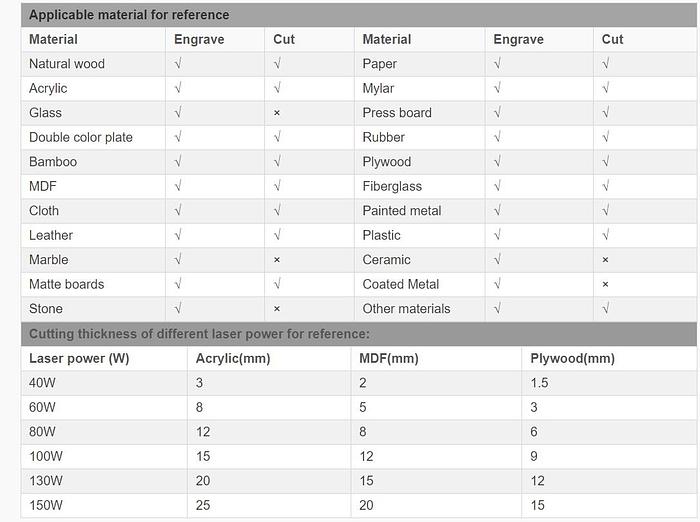Click the Ceramic row cut × mark

click(x=606, y=260)
